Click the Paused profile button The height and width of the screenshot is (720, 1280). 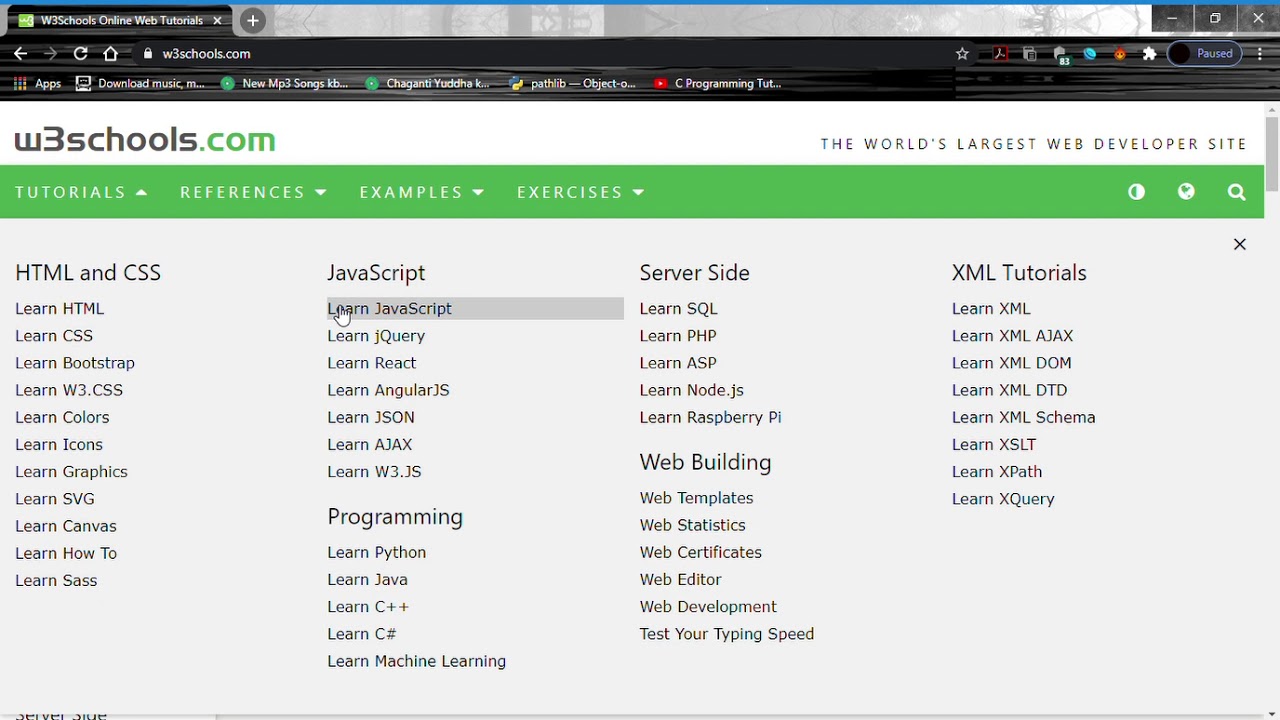1204,54
